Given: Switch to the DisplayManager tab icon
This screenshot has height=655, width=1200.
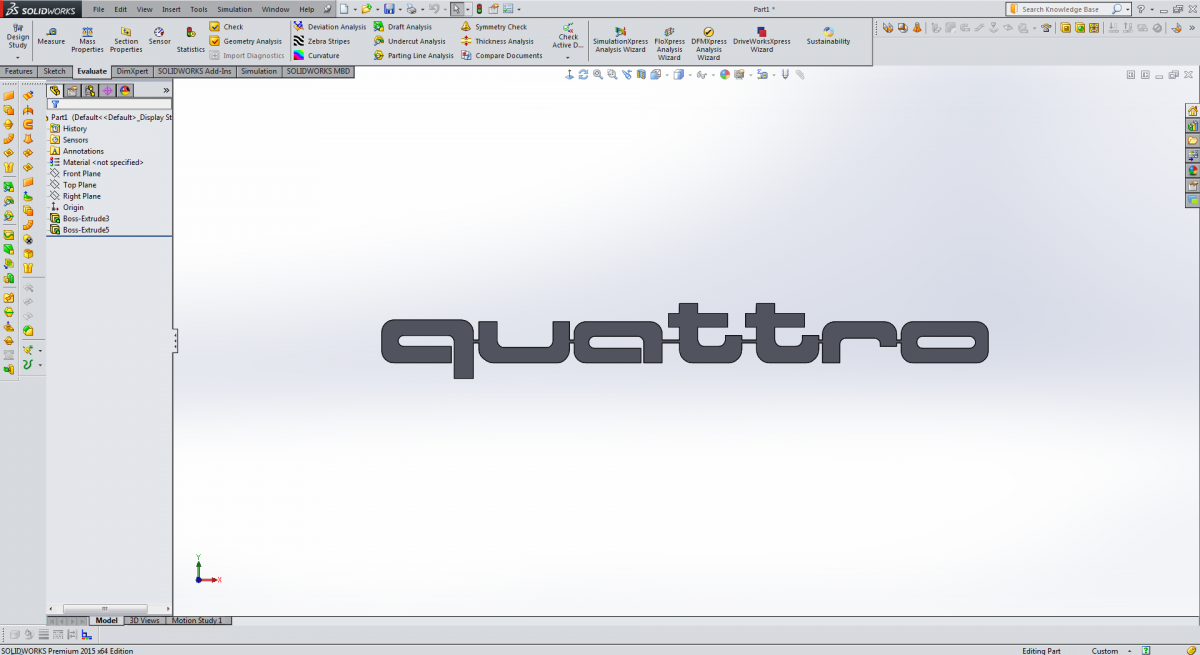Looking at the screenshot, I should point(125,90).
